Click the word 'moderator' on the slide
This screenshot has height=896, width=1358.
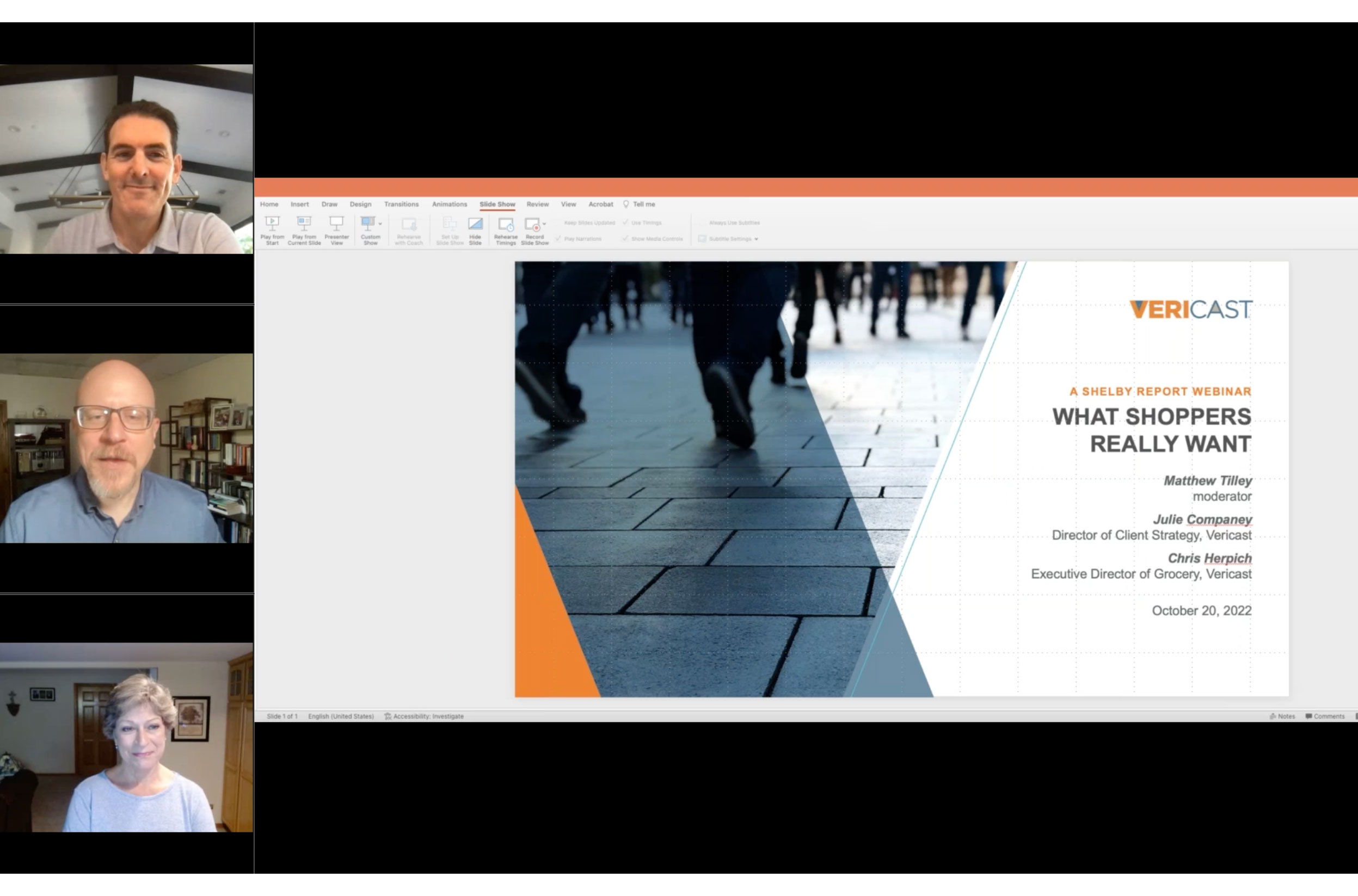[x=1222, y=497]
